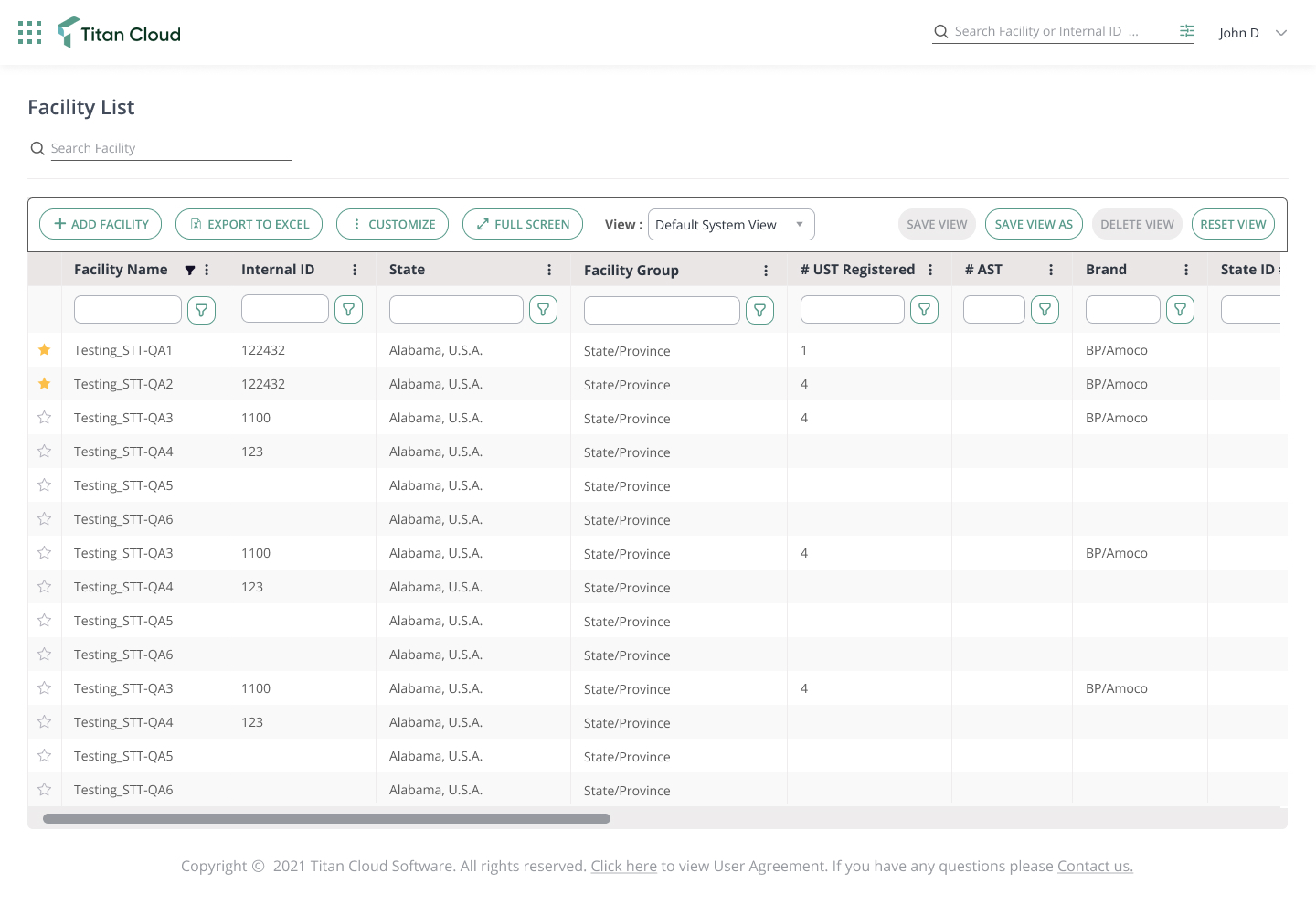Favorite first Testing_STT-QA4 row star

tap(44, 452)
